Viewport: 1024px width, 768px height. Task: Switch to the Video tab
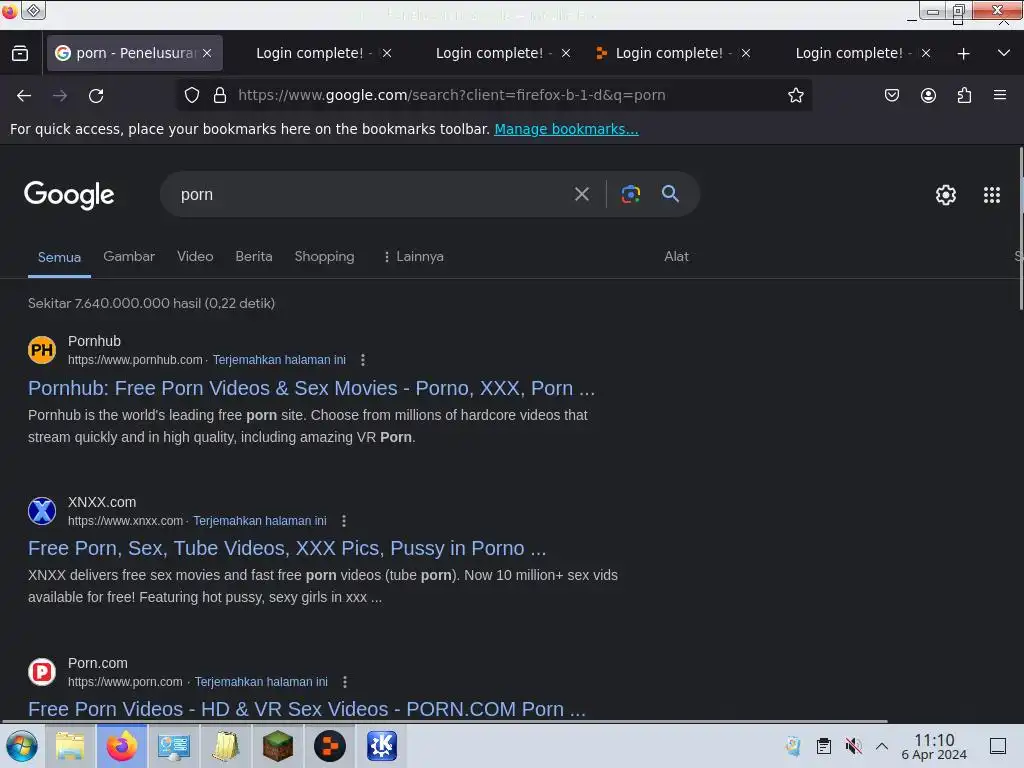click(195, 256)
